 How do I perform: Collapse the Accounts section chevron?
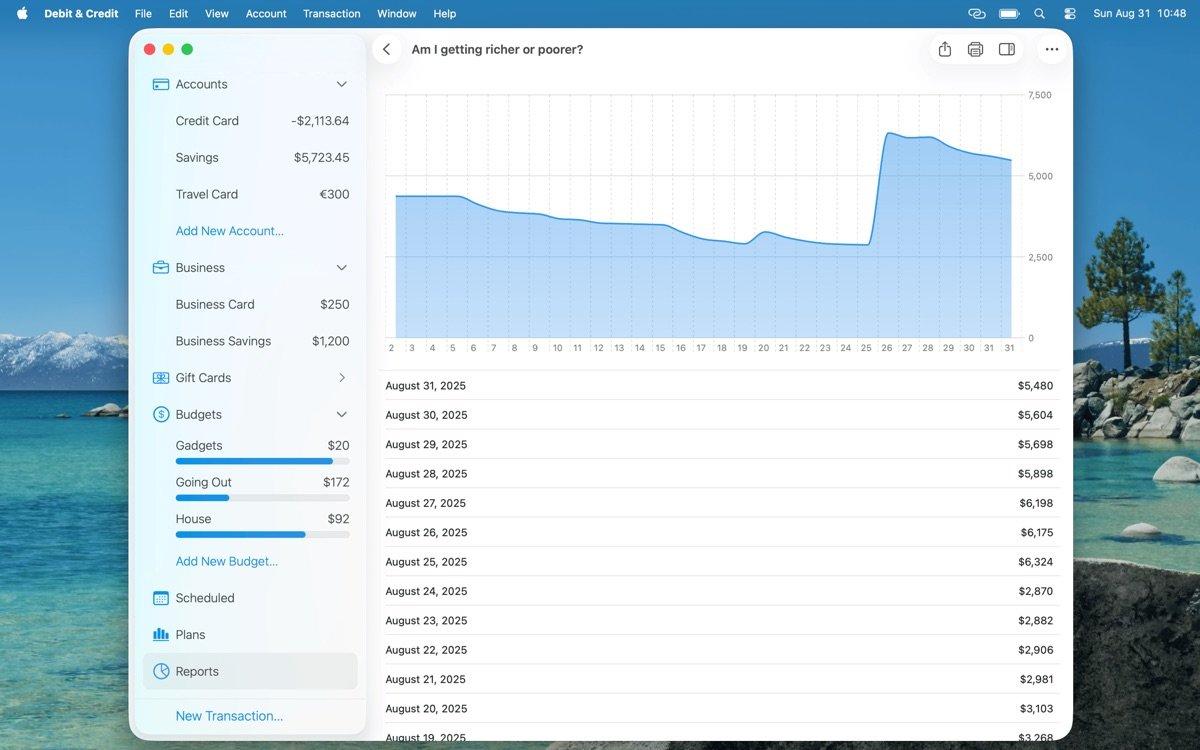341,85
